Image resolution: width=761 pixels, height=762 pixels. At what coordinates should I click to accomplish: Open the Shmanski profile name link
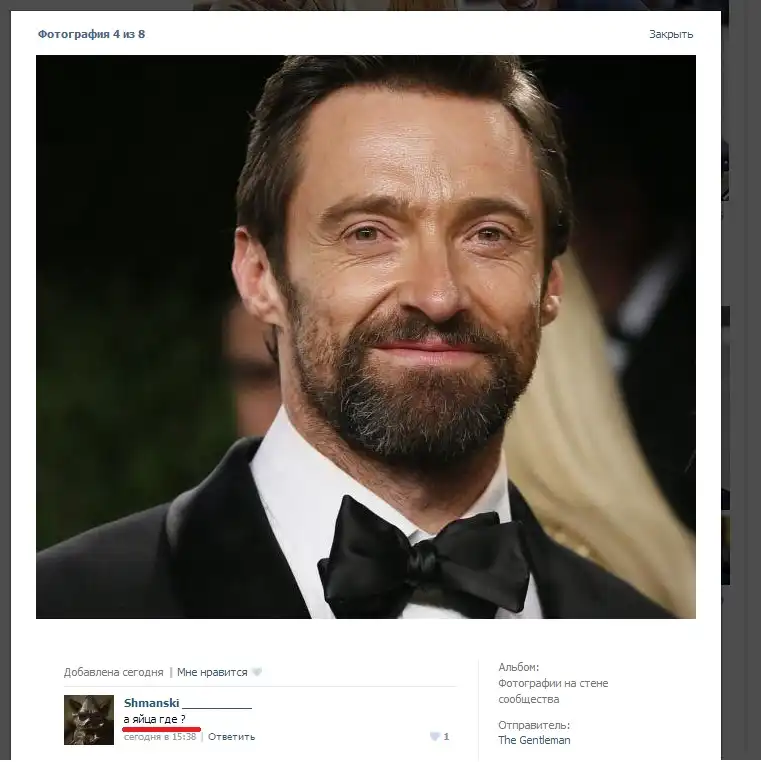(151, 703)
